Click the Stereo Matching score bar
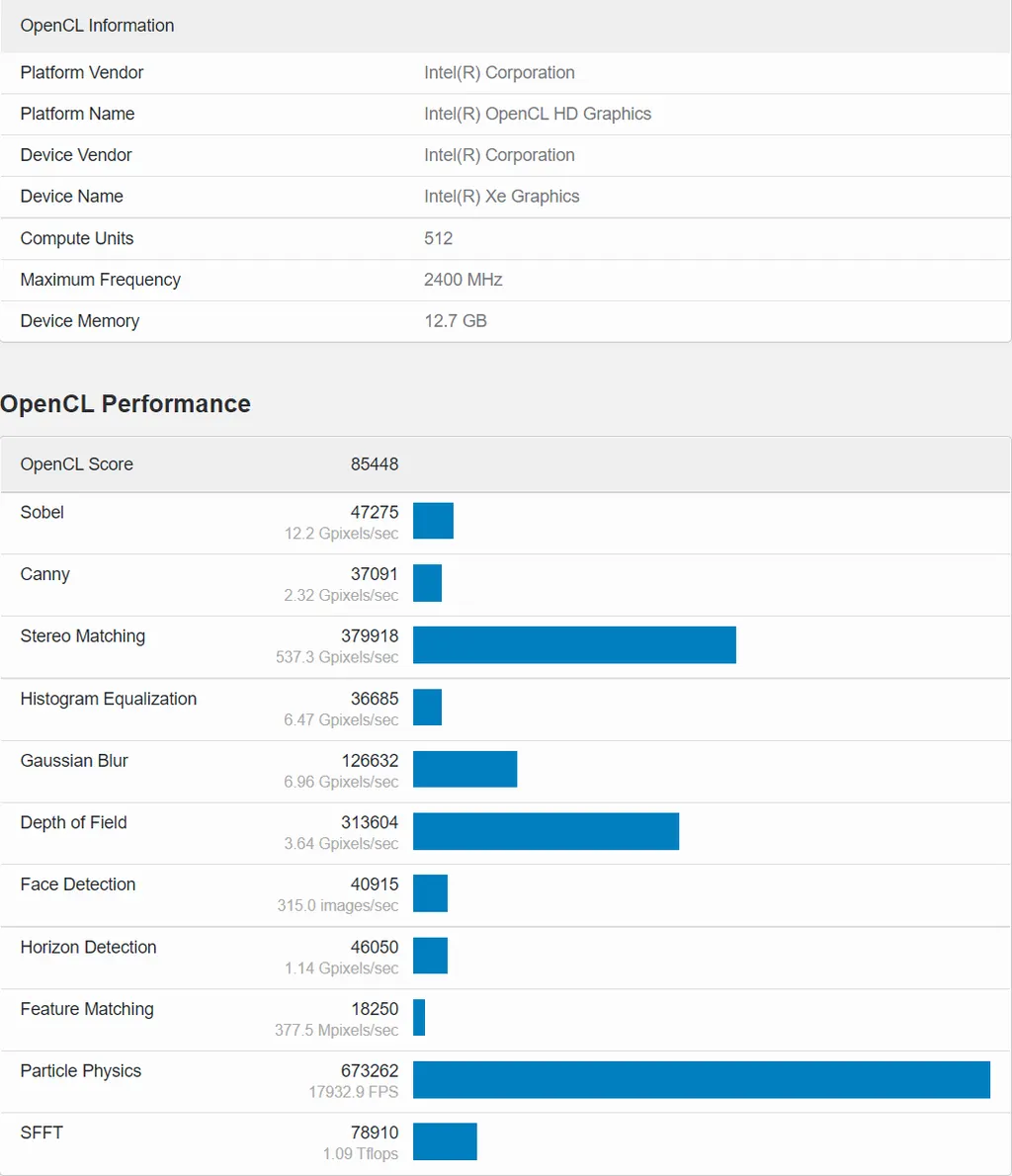The image size is (1012, 1176). [x=574, y=644]
